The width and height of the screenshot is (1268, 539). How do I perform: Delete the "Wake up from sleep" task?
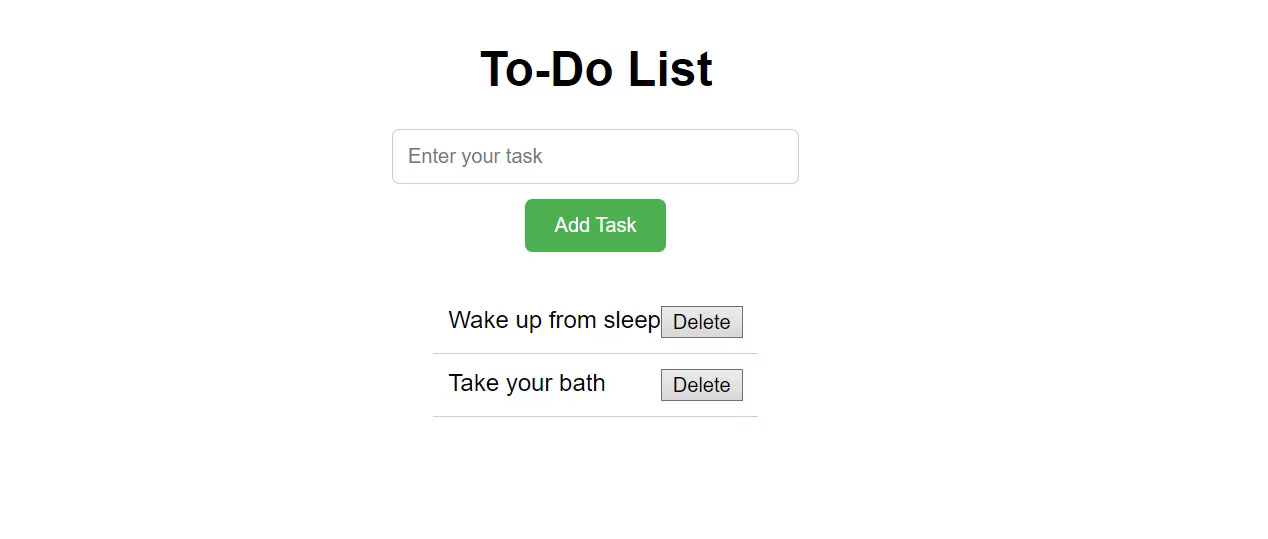coord(701,322)
